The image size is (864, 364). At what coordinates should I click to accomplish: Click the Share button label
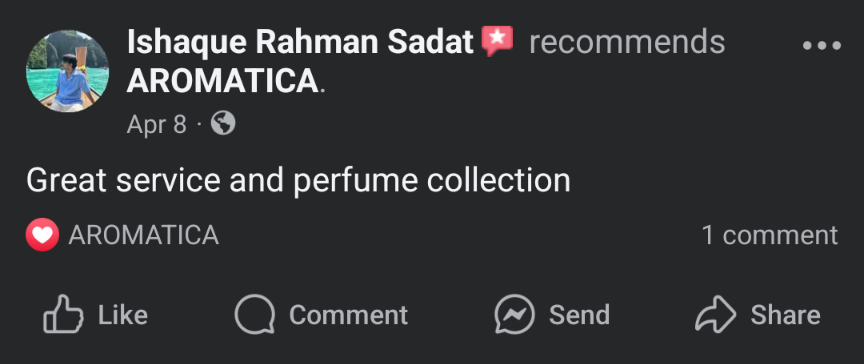[785, 315]
